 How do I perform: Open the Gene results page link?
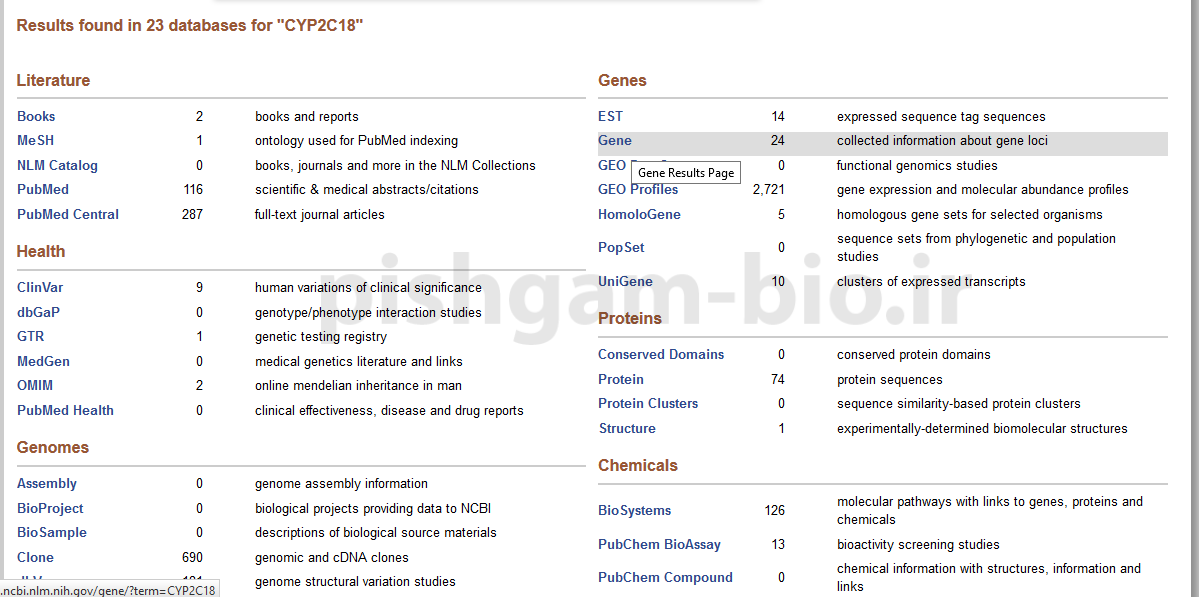coord(615,141)
